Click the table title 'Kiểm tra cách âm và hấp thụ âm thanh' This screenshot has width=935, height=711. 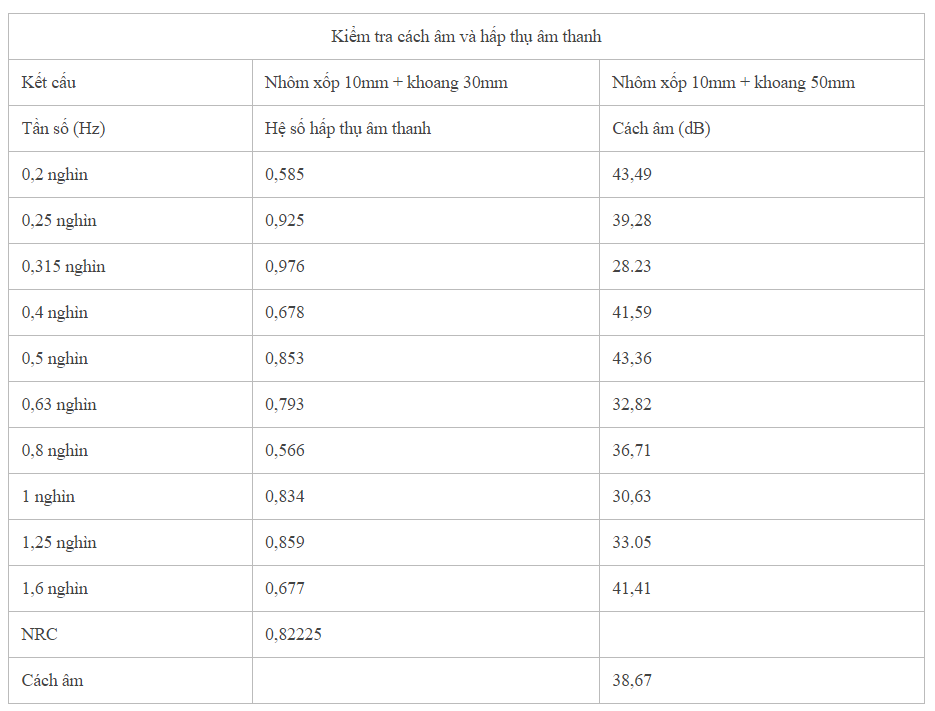466,37
